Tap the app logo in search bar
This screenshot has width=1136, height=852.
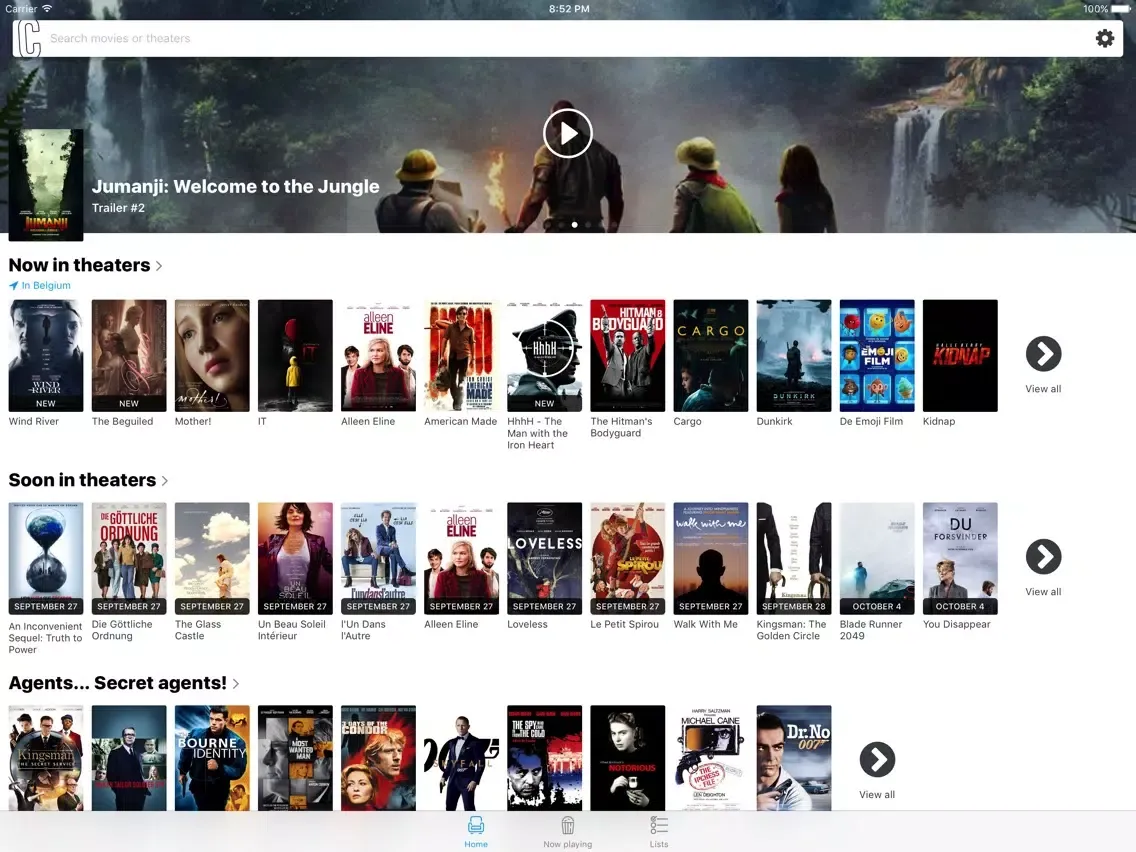coord(29,38)
